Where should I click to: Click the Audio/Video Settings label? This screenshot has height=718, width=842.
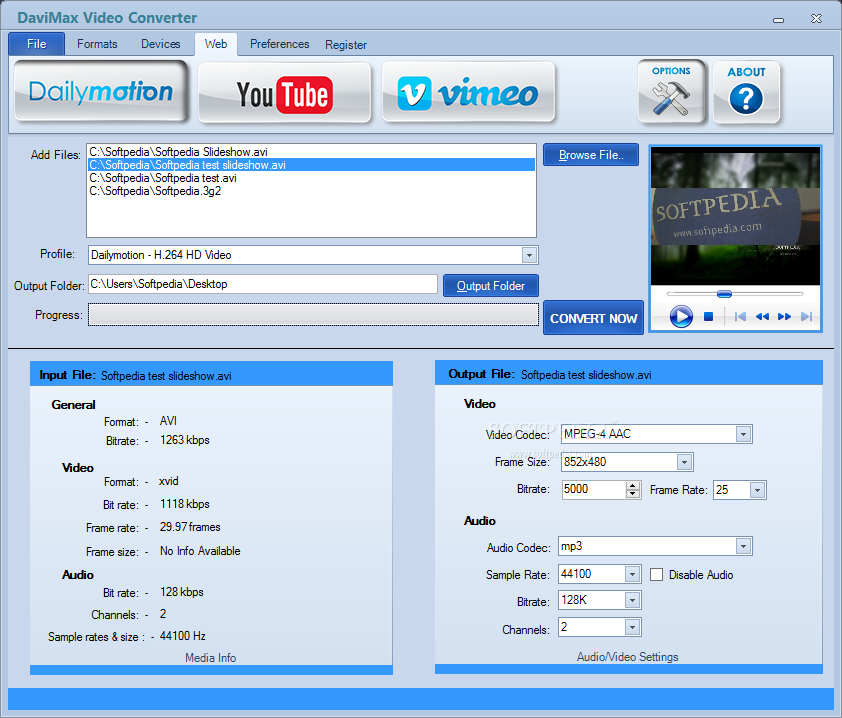627,657
